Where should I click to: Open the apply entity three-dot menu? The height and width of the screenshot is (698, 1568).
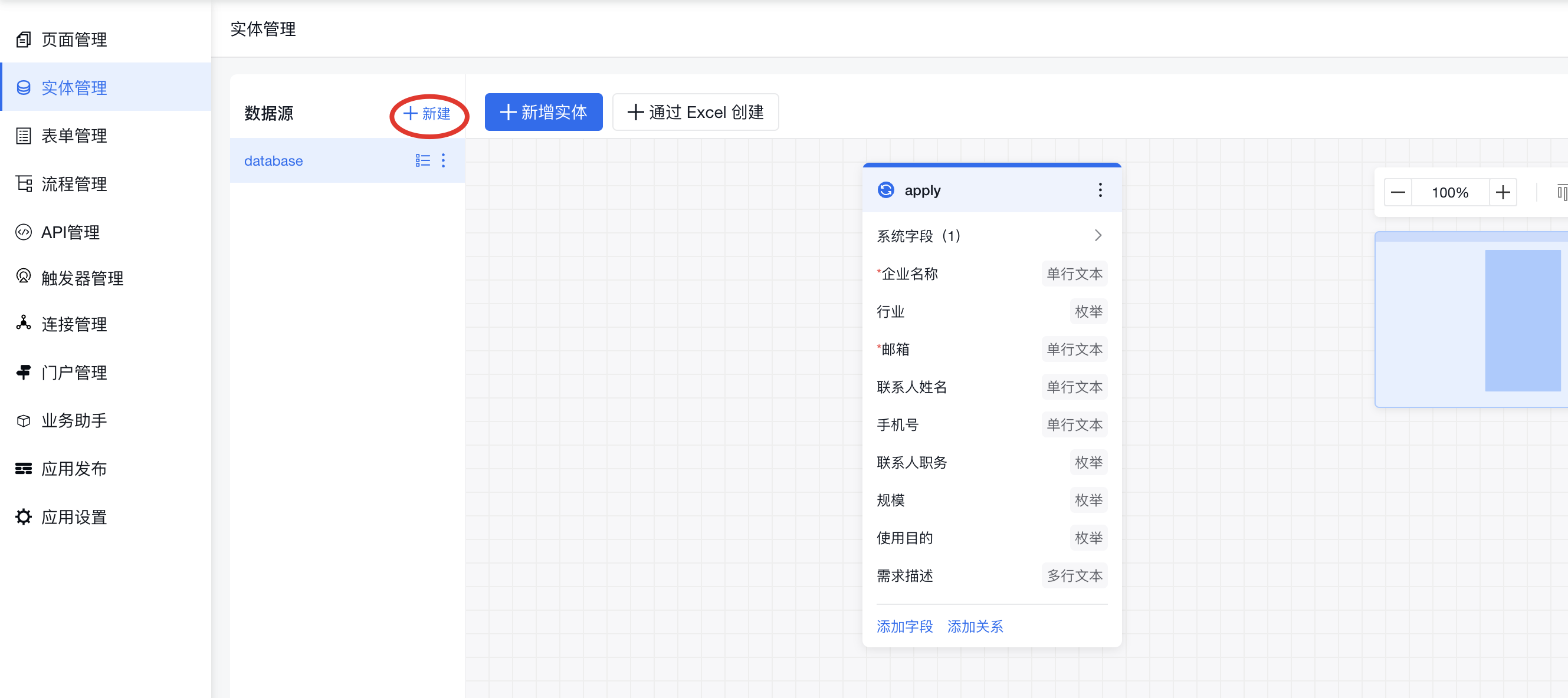1100,190
